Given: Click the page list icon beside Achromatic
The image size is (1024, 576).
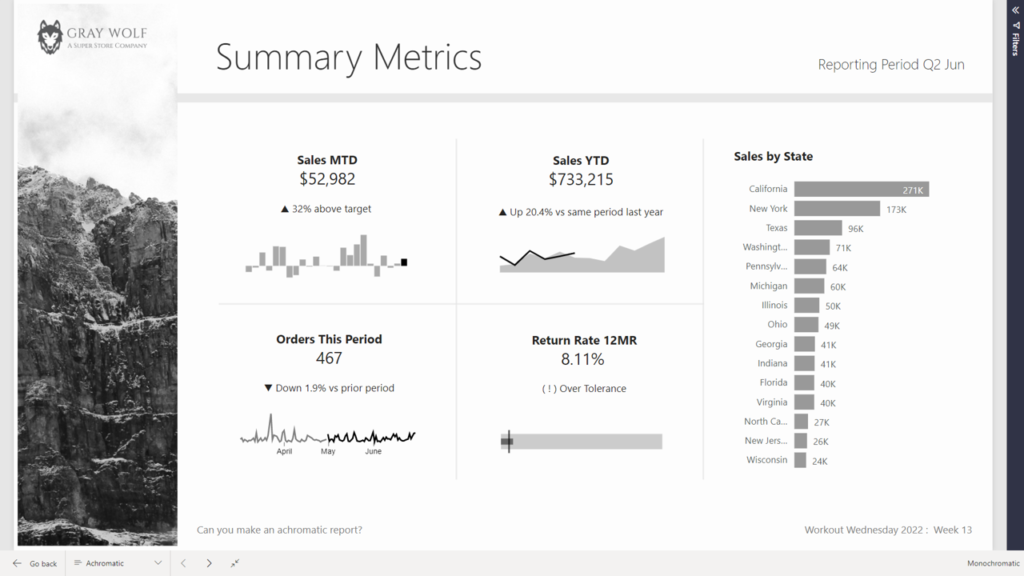Looking at the screenshot, I should [x=77, y=563].
